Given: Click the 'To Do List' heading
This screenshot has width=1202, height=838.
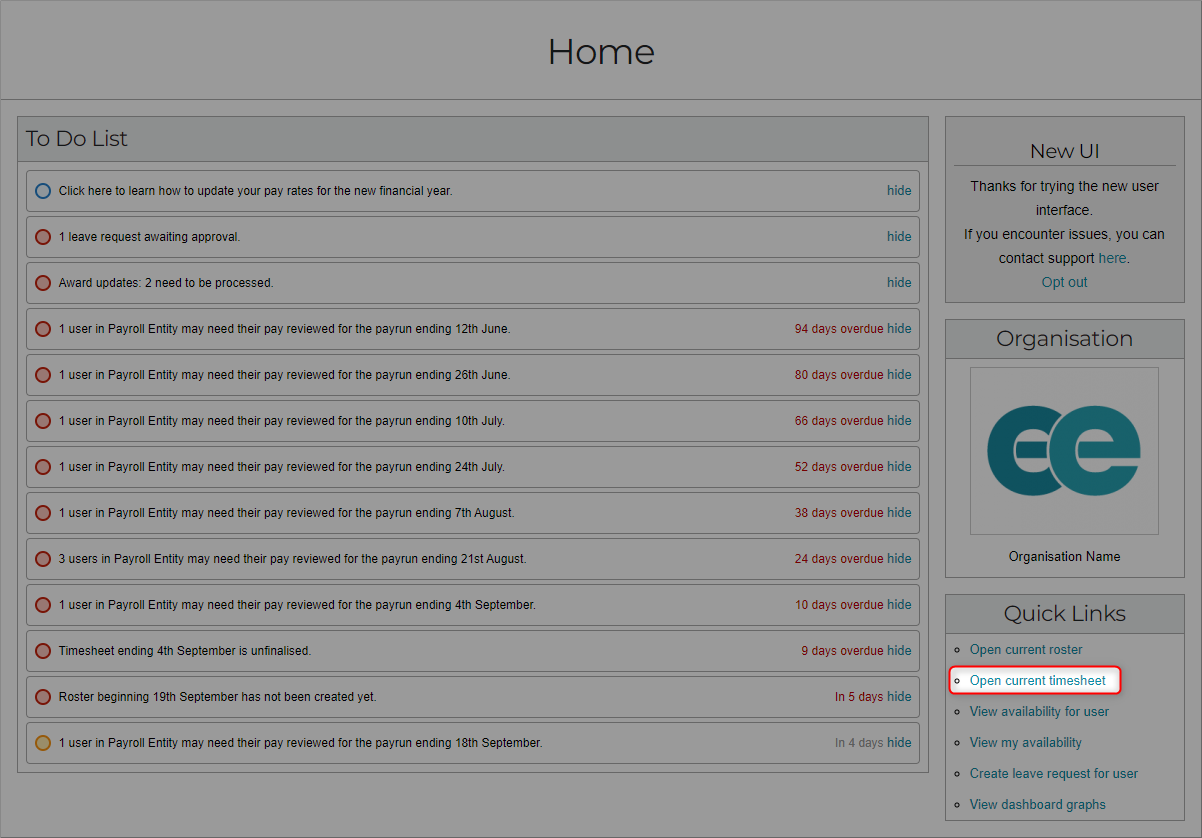Looking at the screenshot, I should [x=77, y=138].
